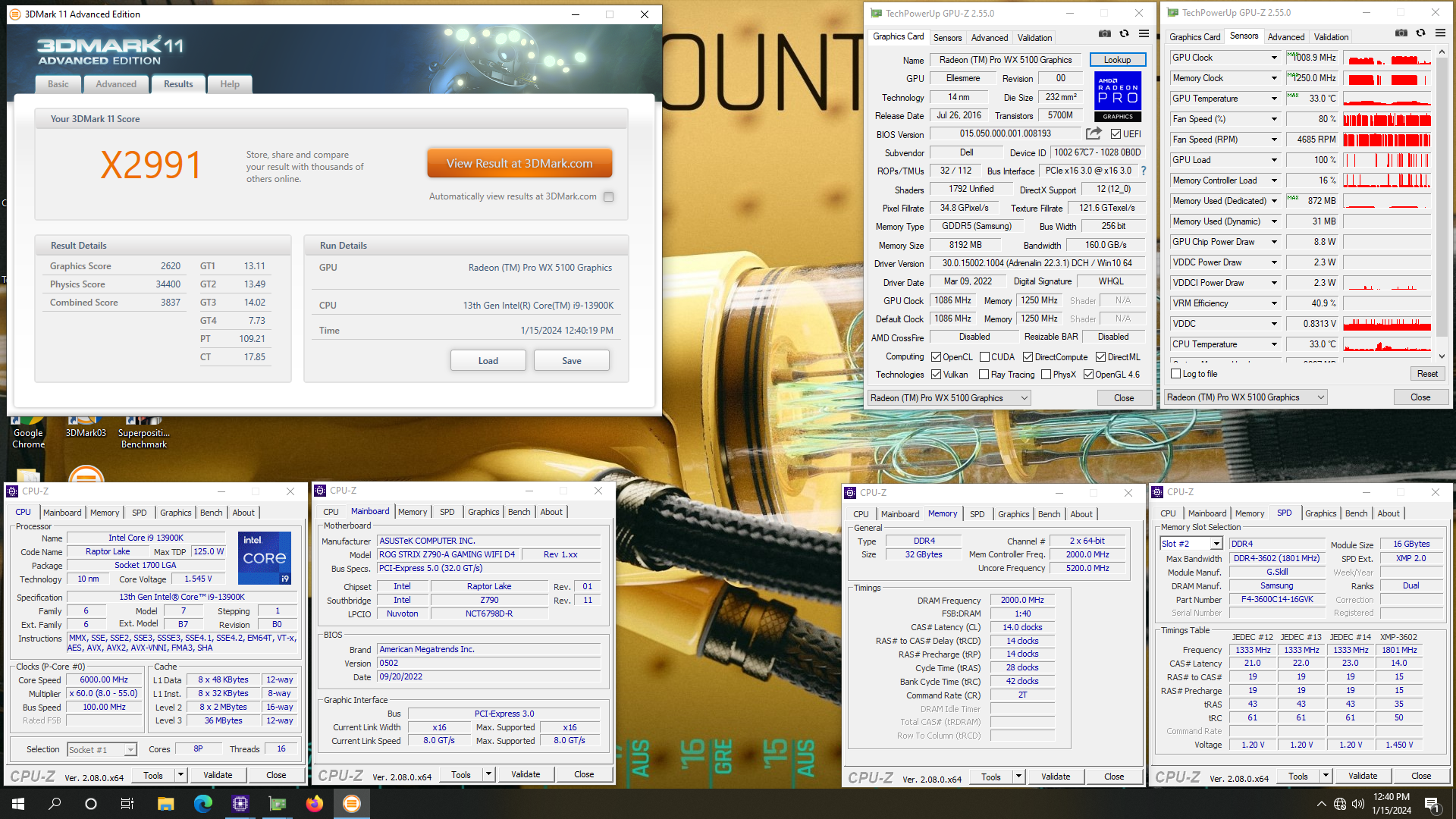1456x819 pixels.
Task: Open SPD tab in Mainboard CPU-Z window
Action: pos(447,512)
